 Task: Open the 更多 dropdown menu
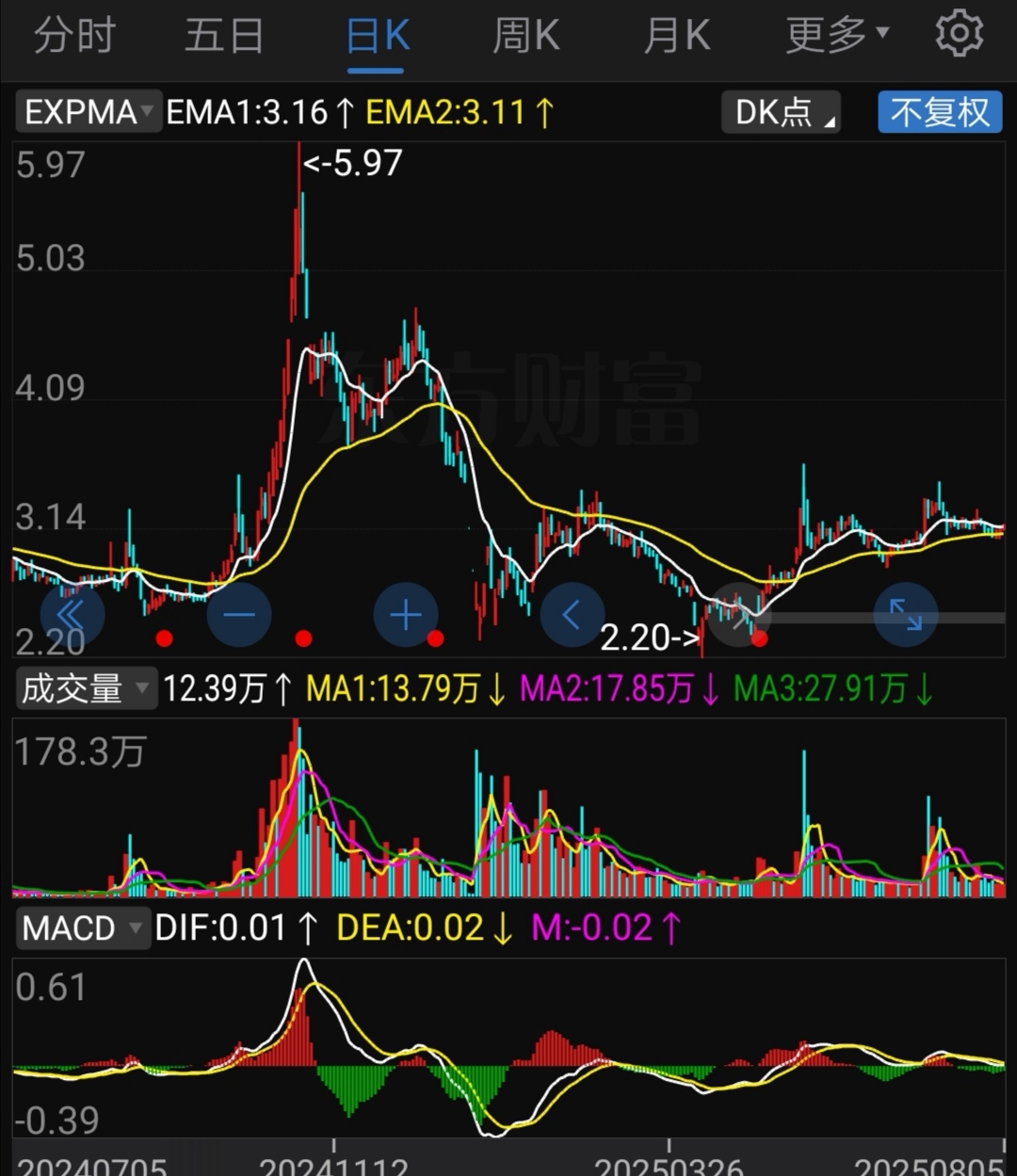(x=837, y=37)
